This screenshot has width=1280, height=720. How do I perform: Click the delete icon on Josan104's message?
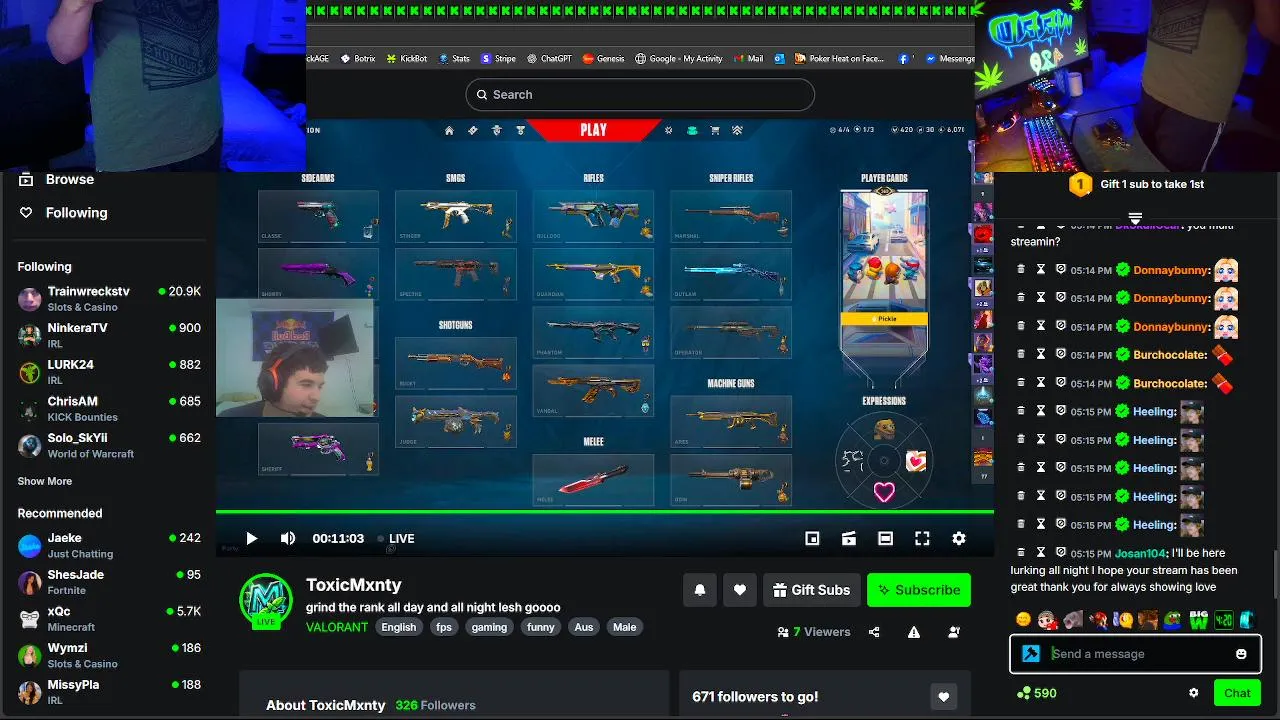(1021, 552)
